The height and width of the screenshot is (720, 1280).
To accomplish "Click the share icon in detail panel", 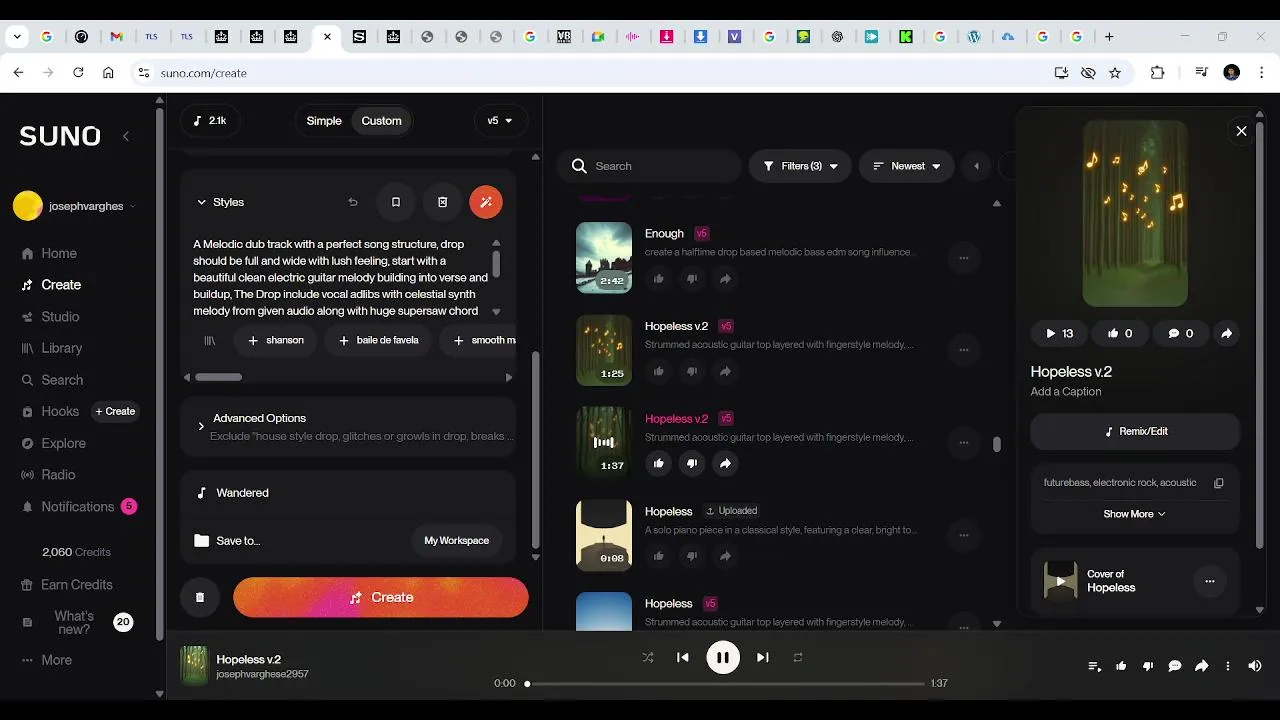I will (x=1226, y=333).
